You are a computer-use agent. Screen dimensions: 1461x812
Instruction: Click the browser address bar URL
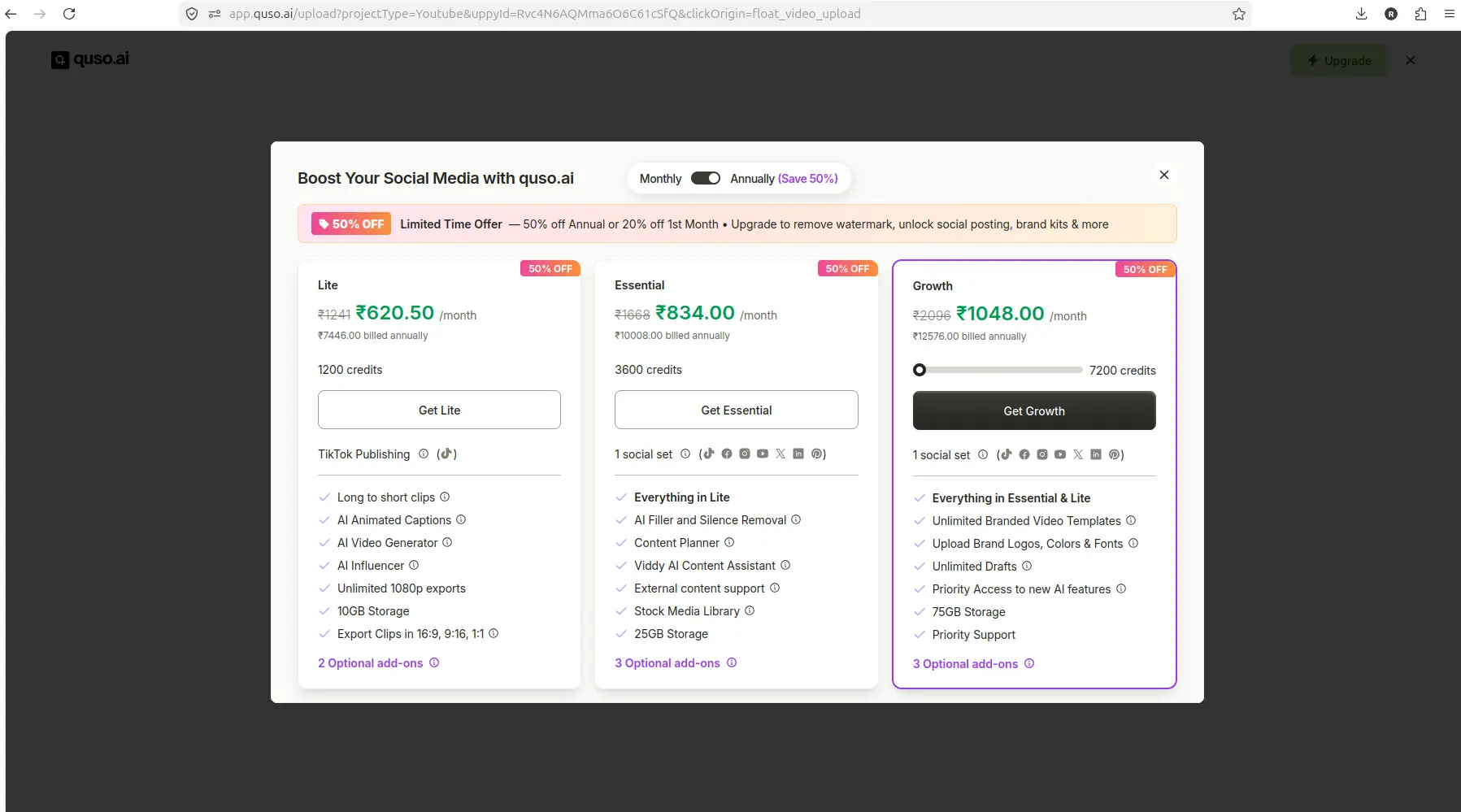coord(545,14)
